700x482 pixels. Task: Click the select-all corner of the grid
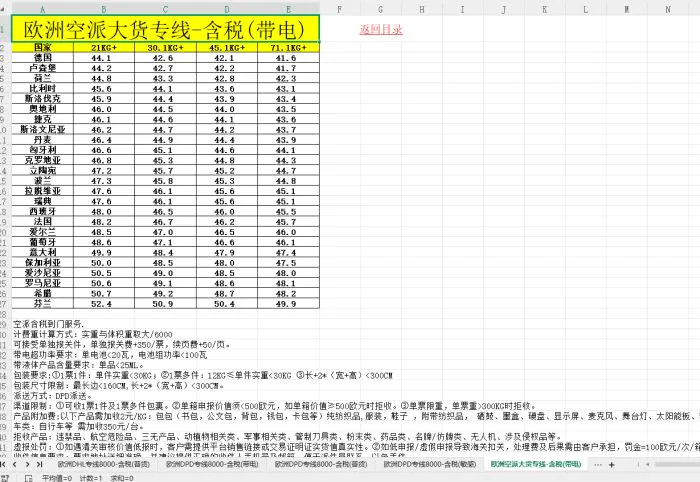point(4,9)
